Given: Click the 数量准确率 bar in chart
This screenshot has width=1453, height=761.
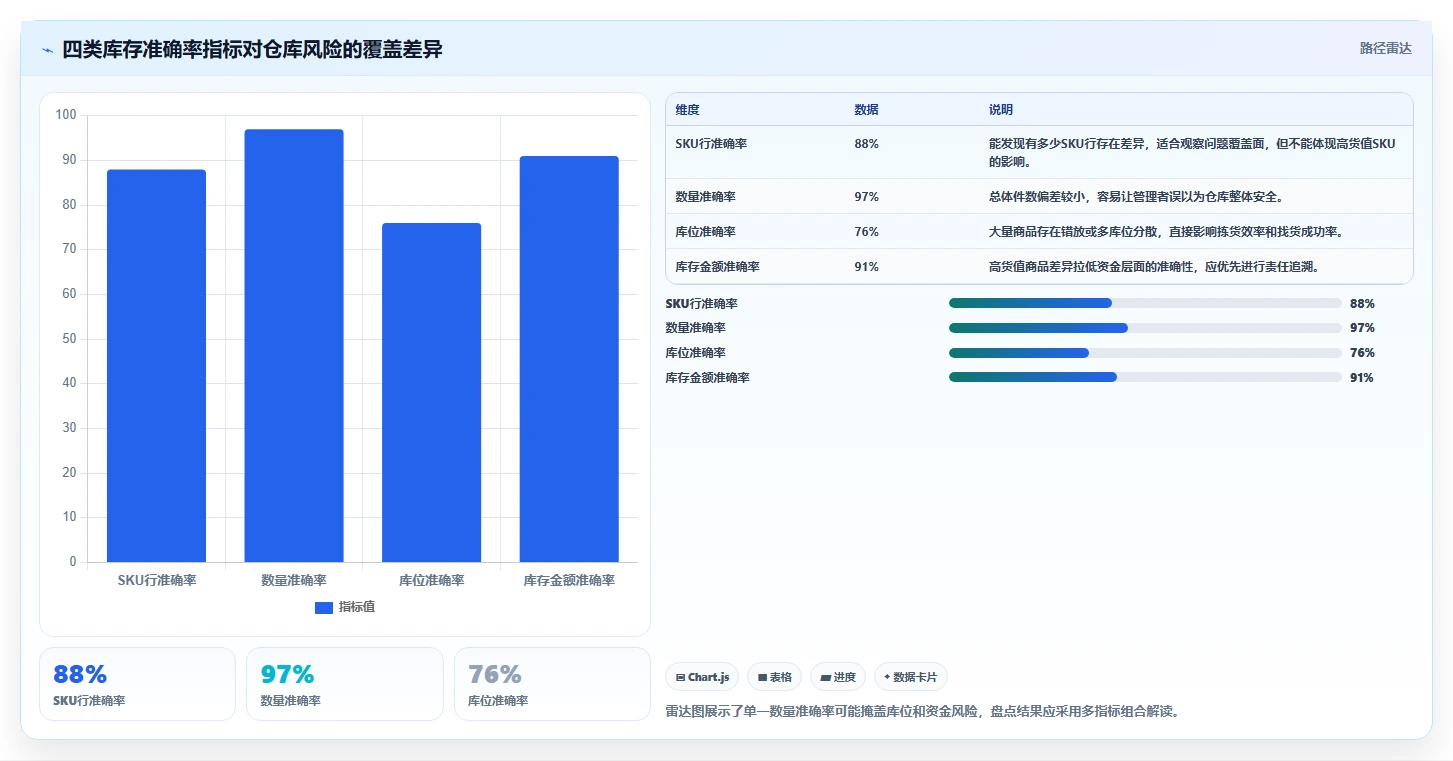Looking at the screenshot, I should [294, 346].
